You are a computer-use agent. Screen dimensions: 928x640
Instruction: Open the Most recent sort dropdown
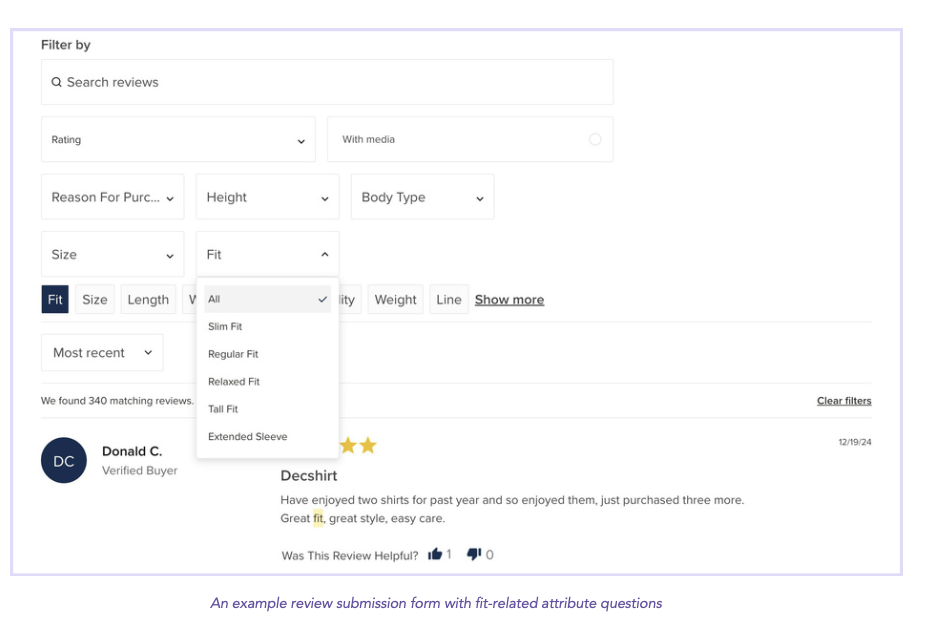[101, 353]
